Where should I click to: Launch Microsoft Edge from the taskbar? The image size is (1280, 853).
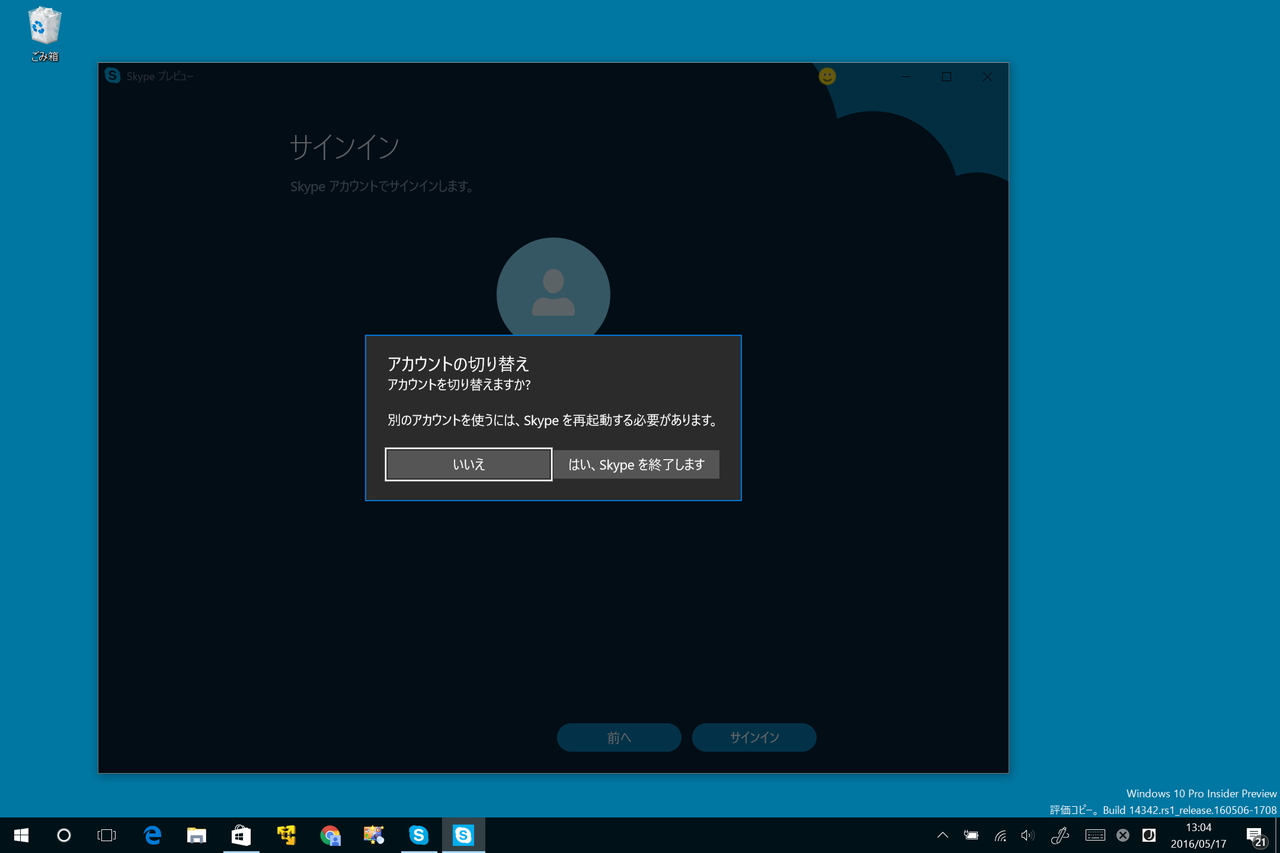[152, 835]
